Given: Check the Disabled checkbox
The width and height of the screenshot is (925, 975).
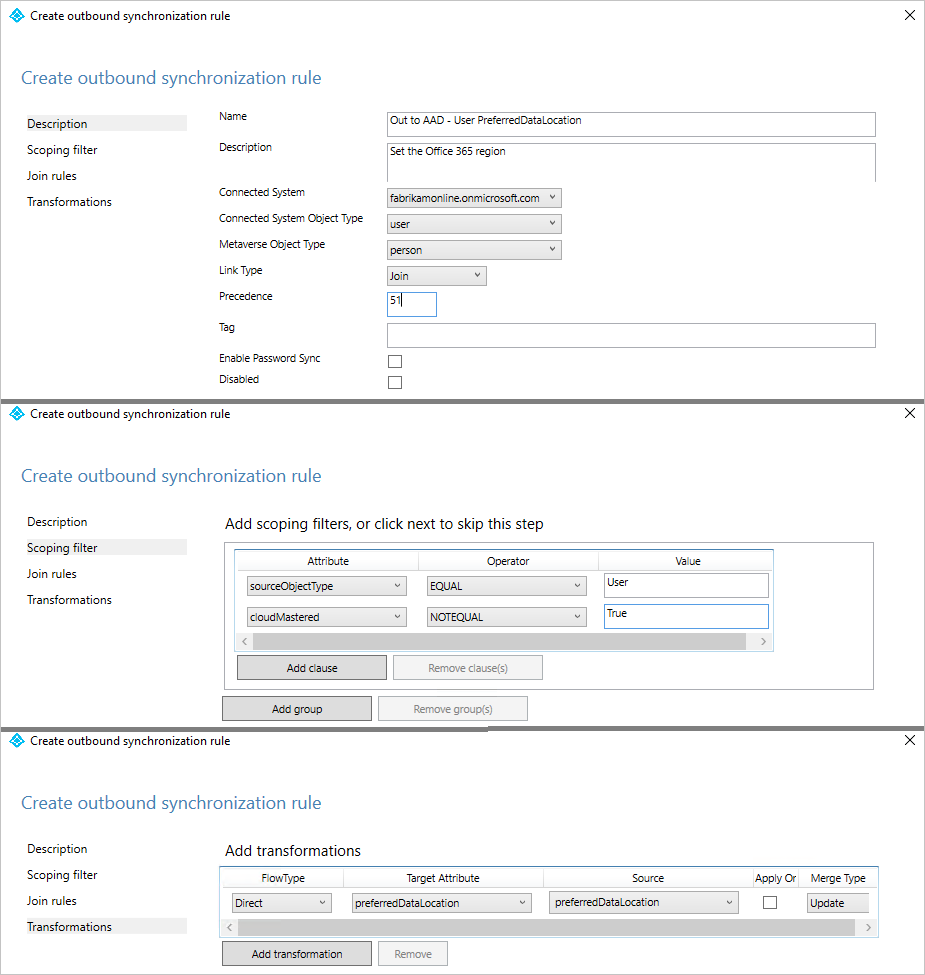Looking at the screenshot, I should (x=394, y=381).
